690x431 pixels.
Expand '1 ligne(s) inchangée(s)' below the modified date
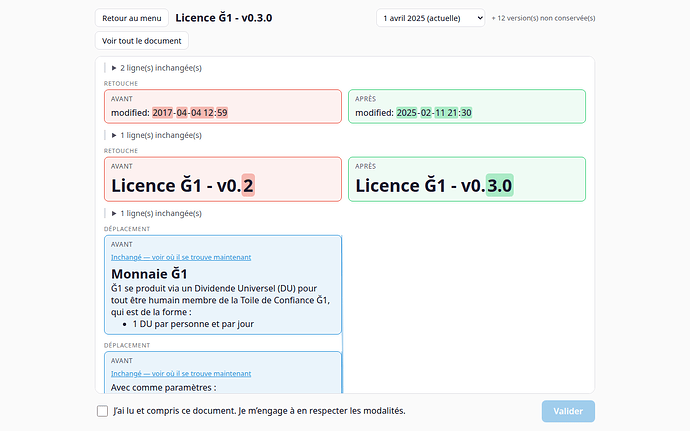tap(157, 135)
